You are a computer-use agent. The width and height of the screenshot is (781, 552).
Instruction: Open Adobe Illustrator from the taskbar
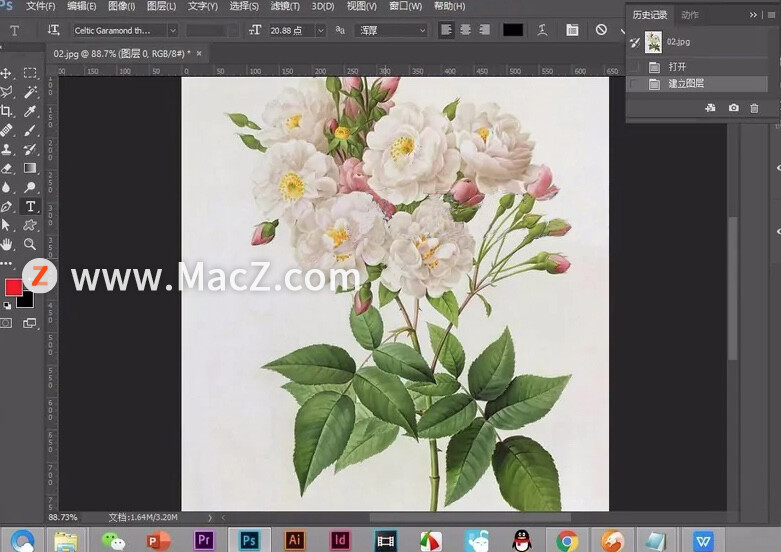tap(294, 541)
